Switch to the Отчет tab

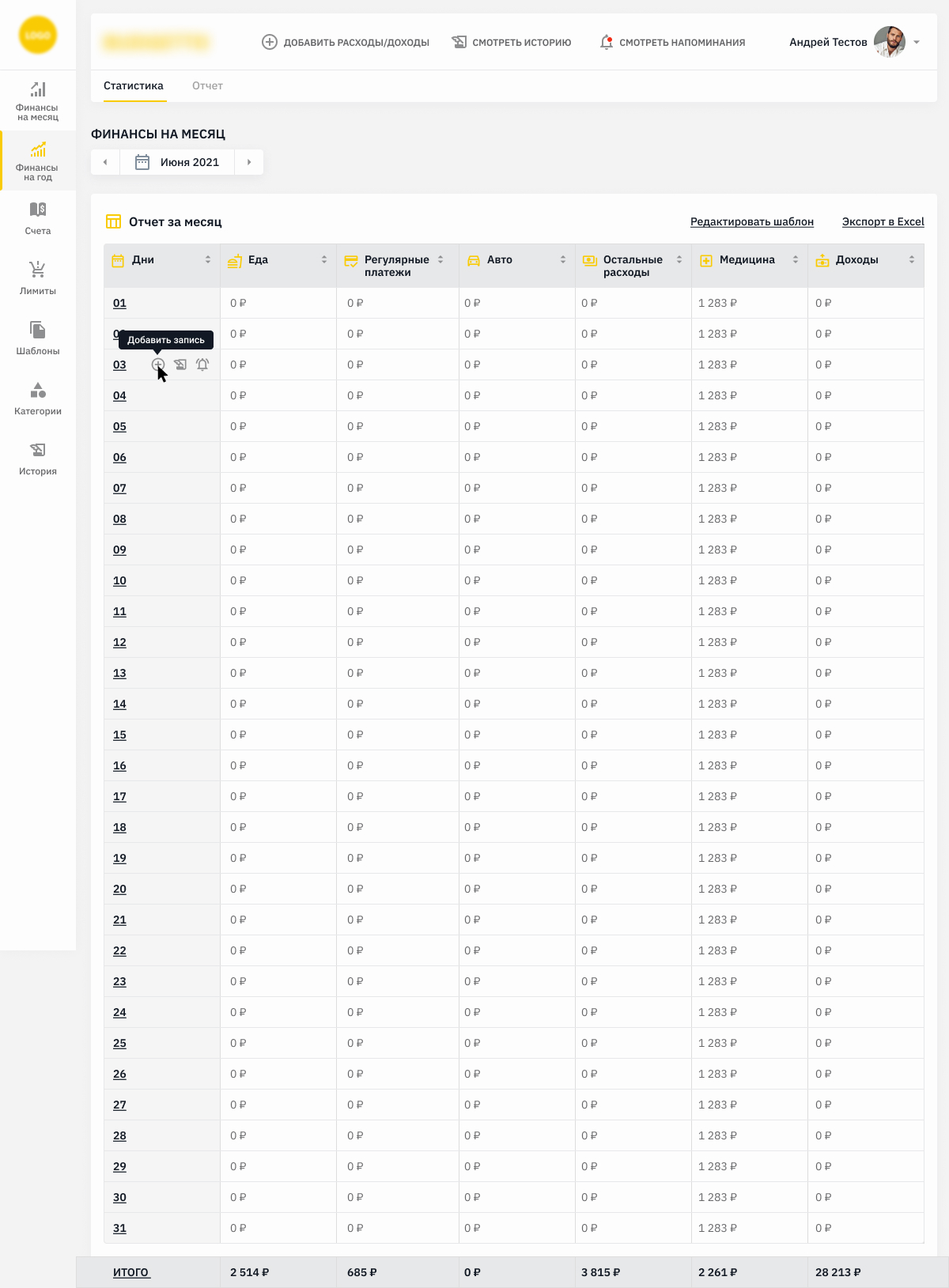point(207,85)
